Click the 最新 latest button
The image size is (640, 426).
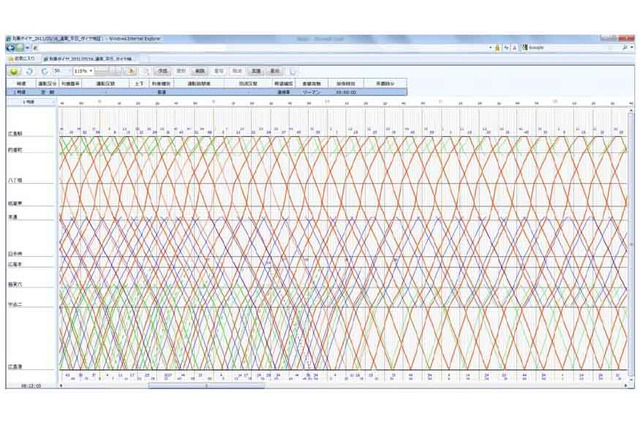tap(275, 71)
